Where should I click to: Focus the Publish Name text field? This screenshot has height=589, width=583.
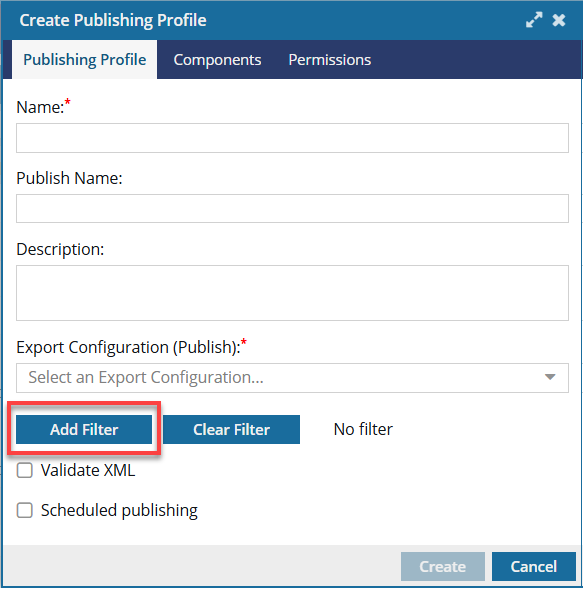click(x=292, y=208)
